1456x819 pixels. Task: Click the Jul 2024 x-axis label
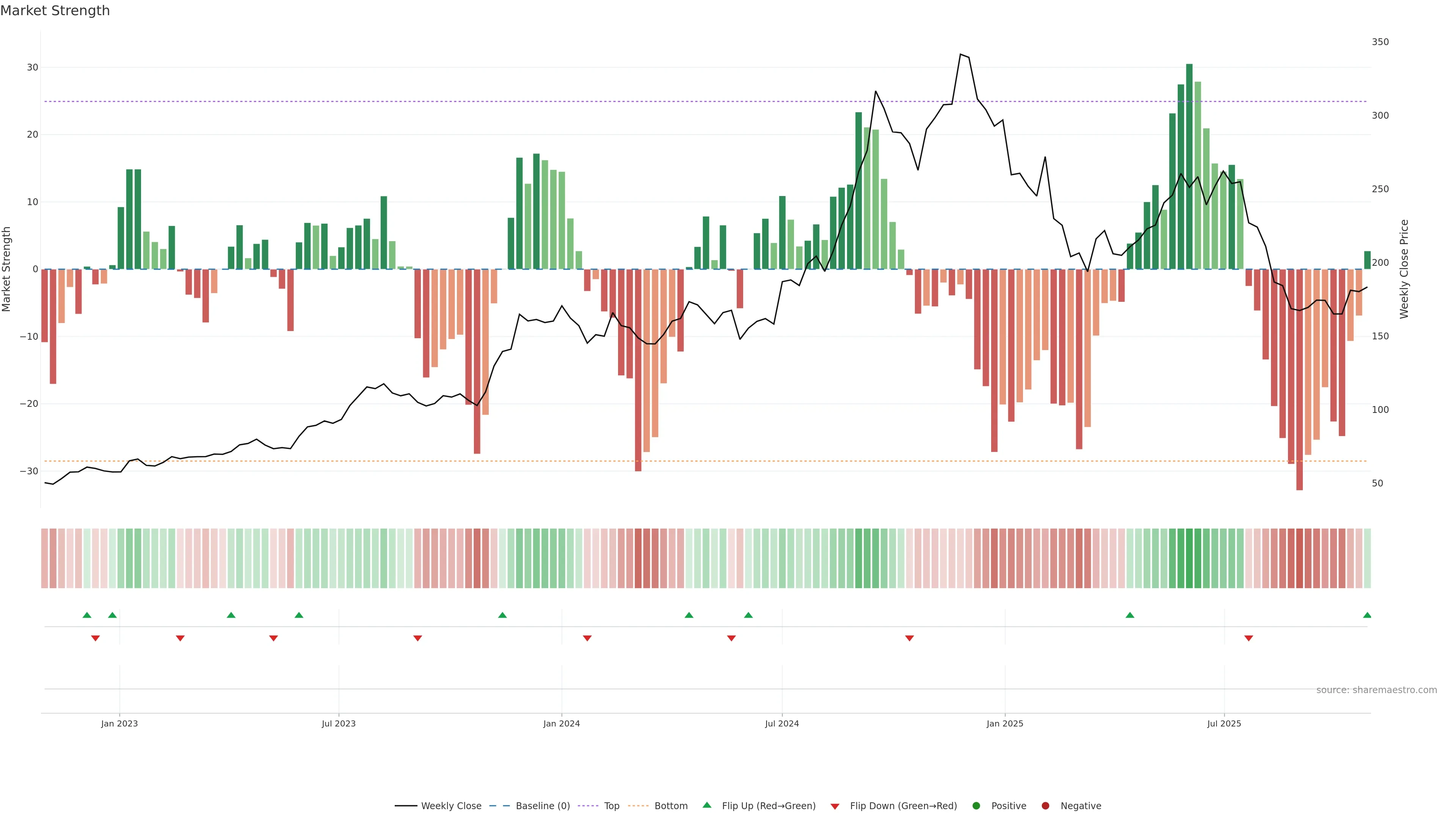click(782, 723)
